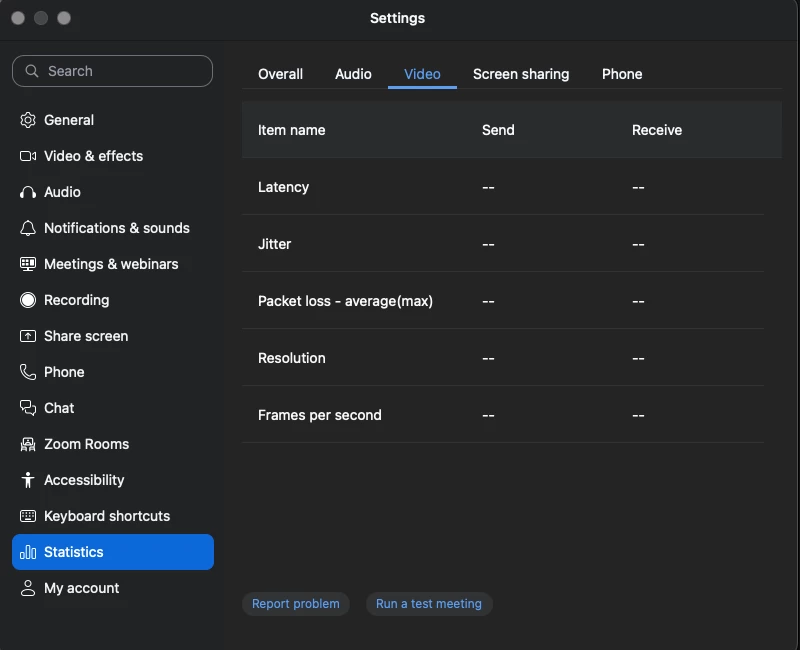This screenshot has width=800, height=650.
Task: Click the Zoom Rooms icon
Action: 28,444
